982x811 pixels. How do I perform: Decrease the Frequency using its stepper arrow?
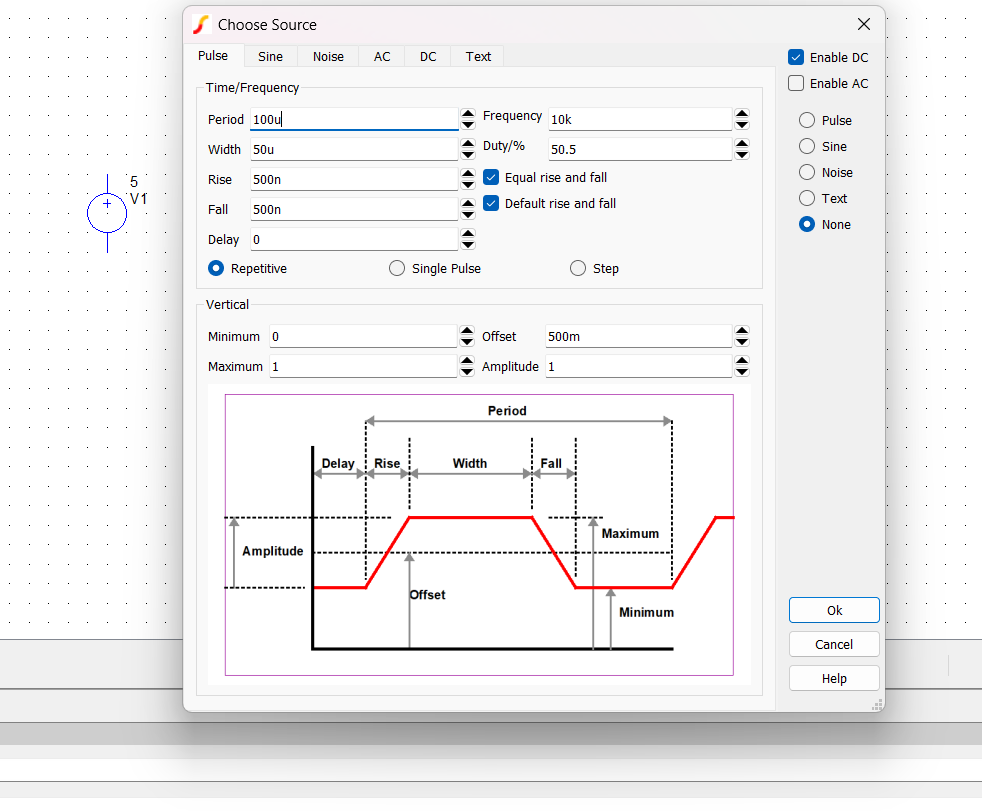741,124
